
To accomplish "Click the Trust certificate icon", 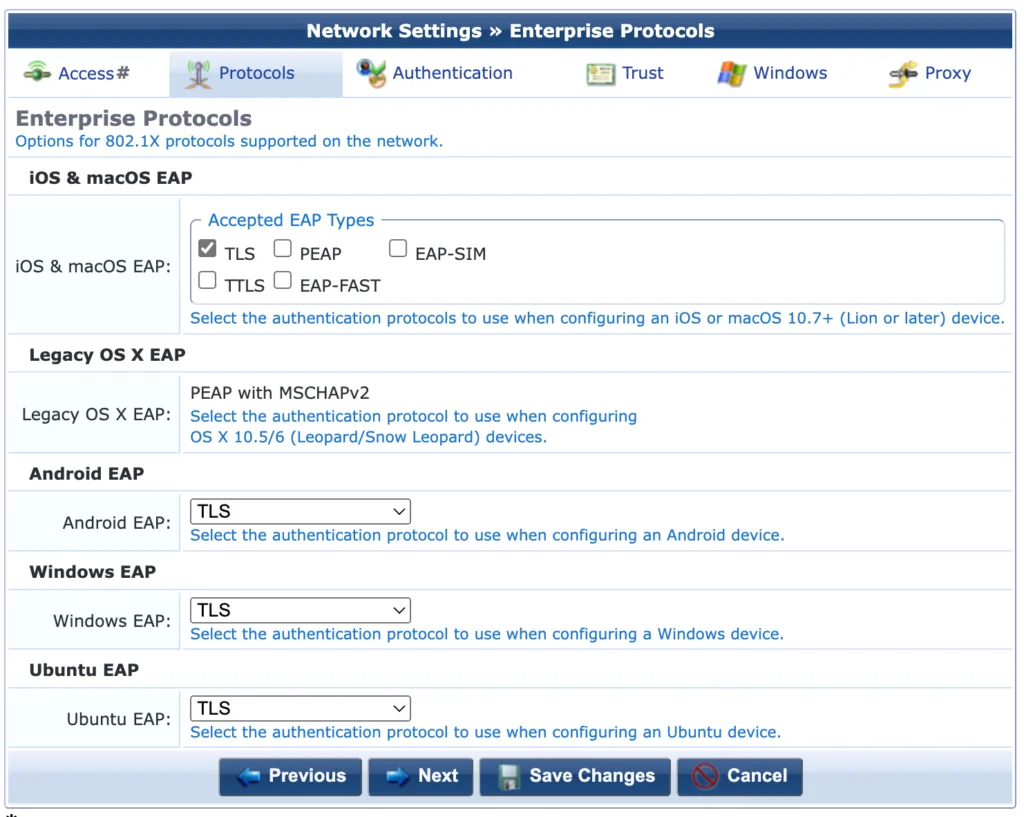I will (600, 73).
